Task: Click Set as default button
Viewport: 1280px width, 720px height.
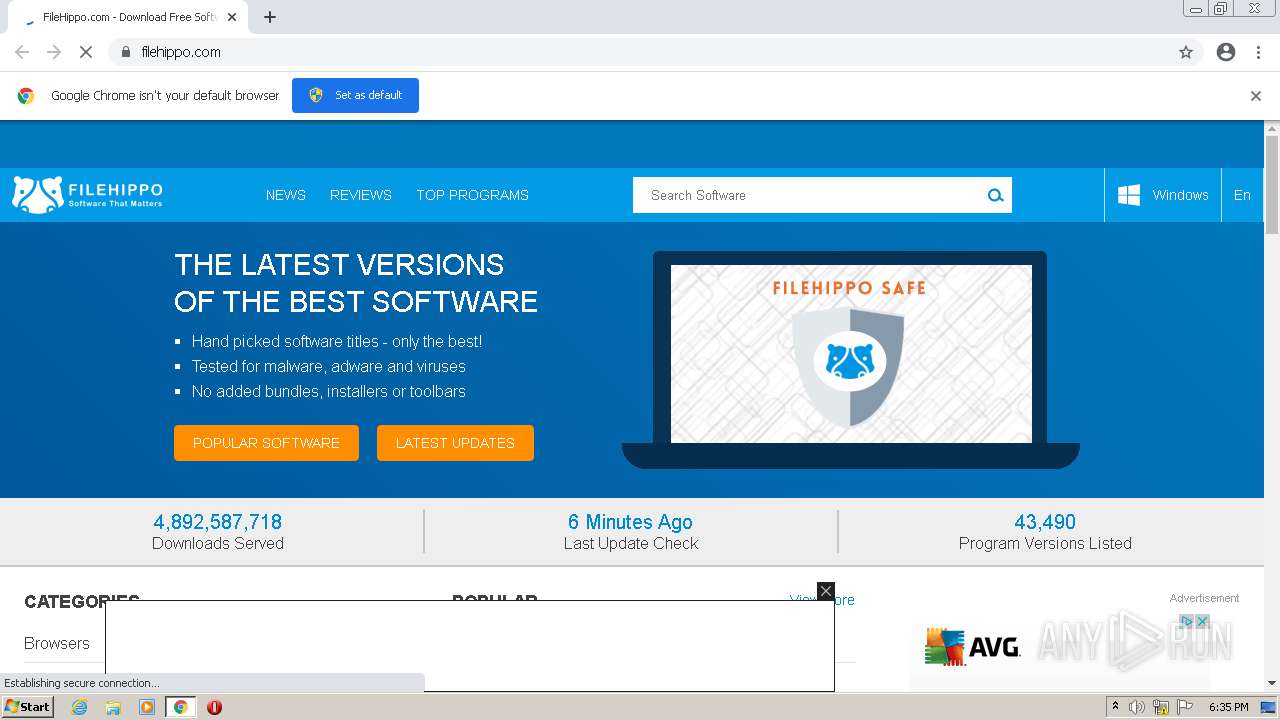Action: [x=355, y=95]
